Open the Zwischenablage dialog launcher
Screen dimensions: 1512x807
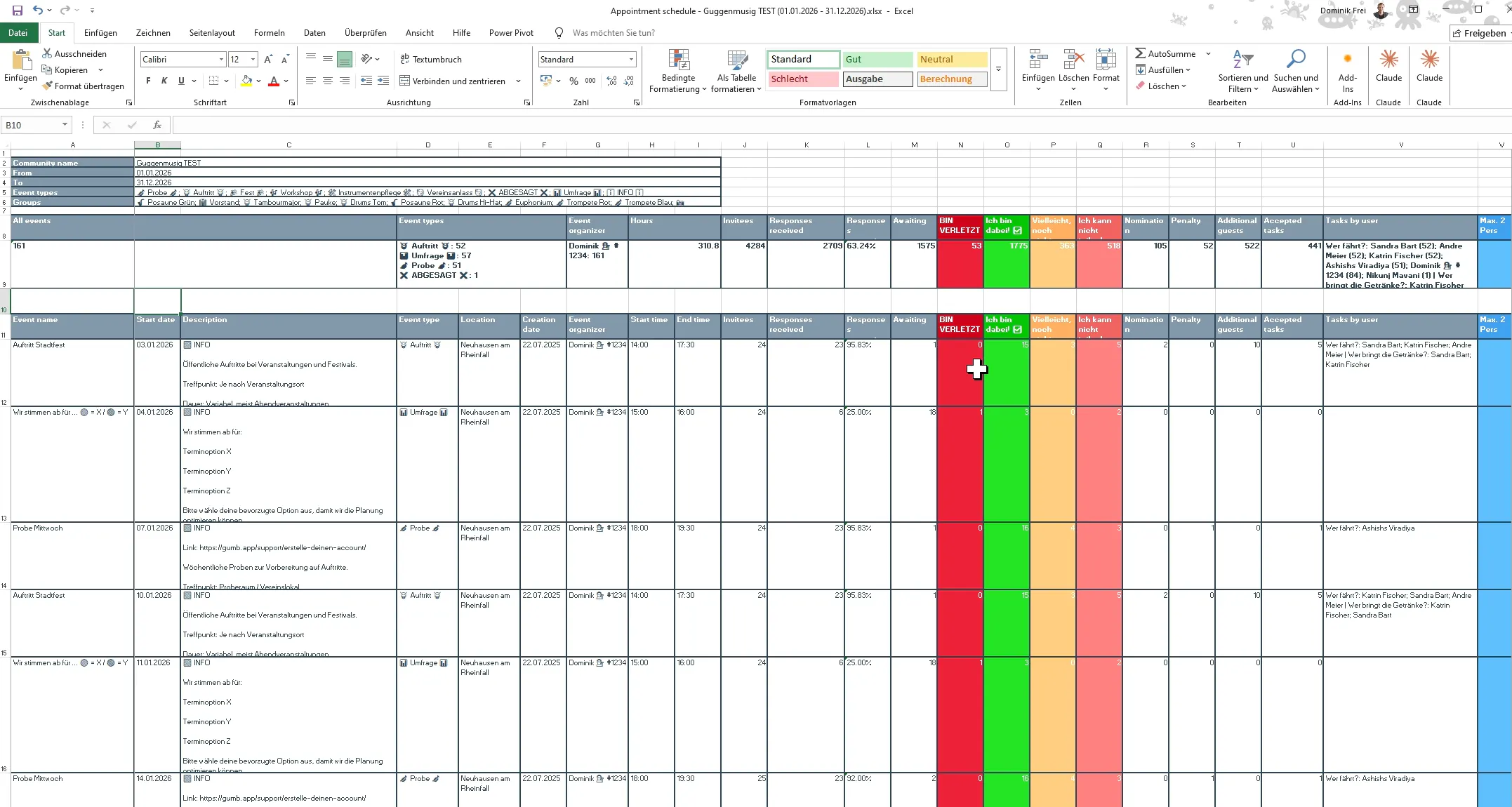click(x=129, y=102)
